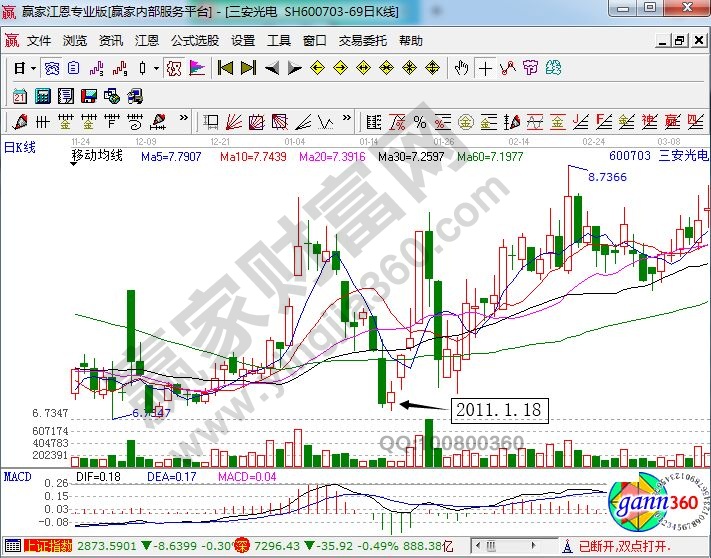This screenshot has width=711, height=558.
Task: Open the 公式选股 menu
Action: click(194, 41)
